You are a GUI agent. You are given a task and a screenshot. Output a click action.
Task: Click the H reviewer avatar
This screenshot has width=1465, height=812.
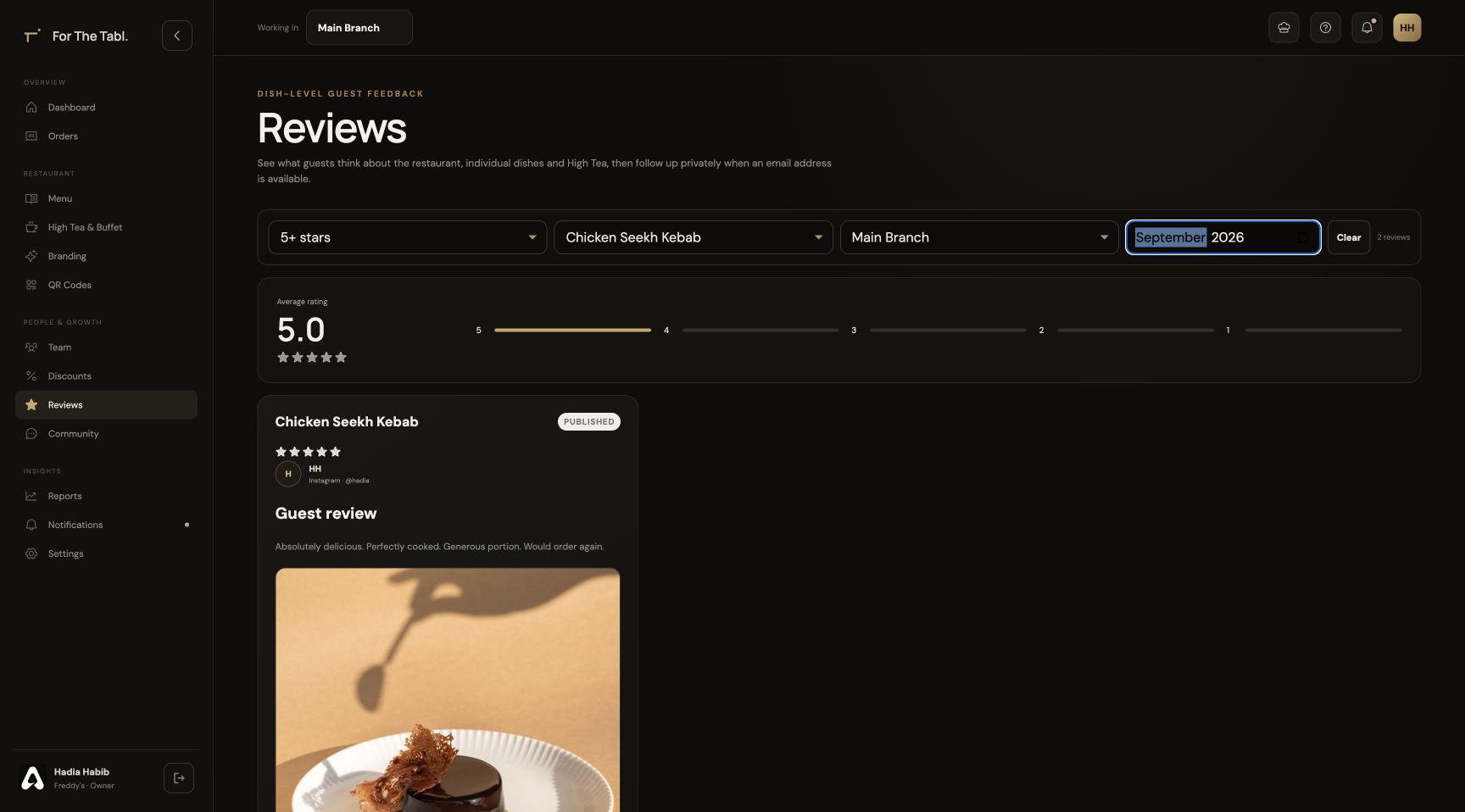[288, 474]
